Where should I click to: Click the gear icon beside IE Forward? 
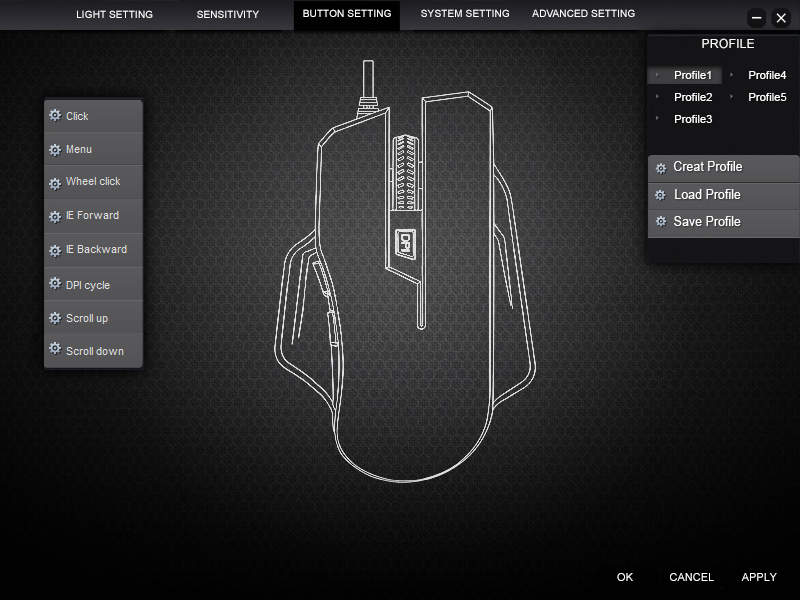tap(55, 216)
